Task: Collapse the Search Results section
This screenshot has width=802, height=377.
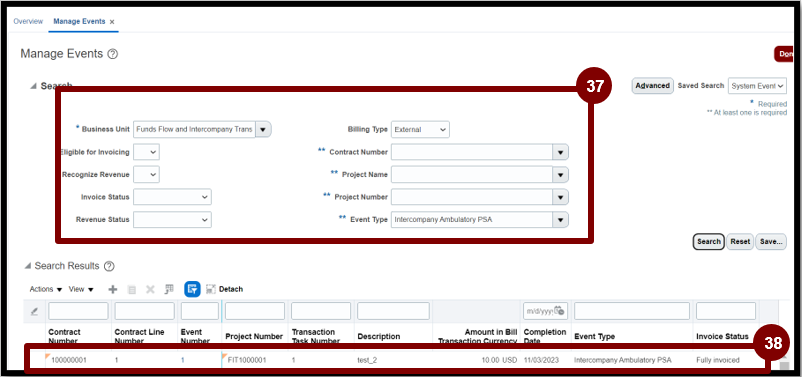Action: (x=27, y=267)
